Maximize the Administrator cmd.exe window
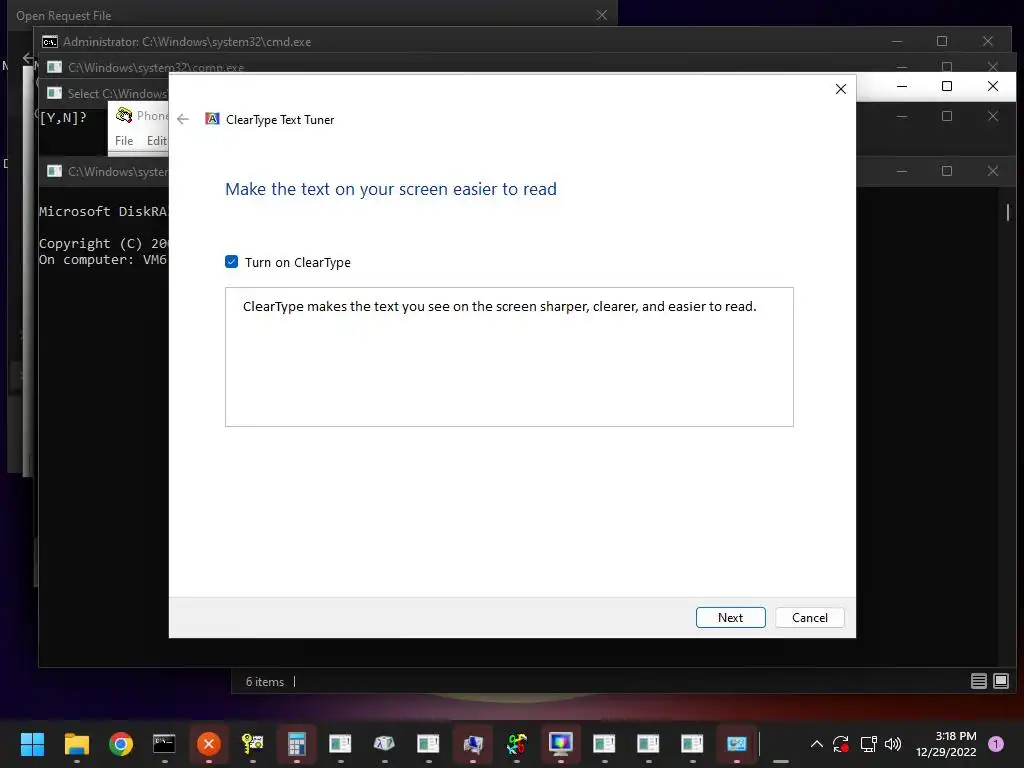This screenshot has height=768, width=1024. (942, 41)
